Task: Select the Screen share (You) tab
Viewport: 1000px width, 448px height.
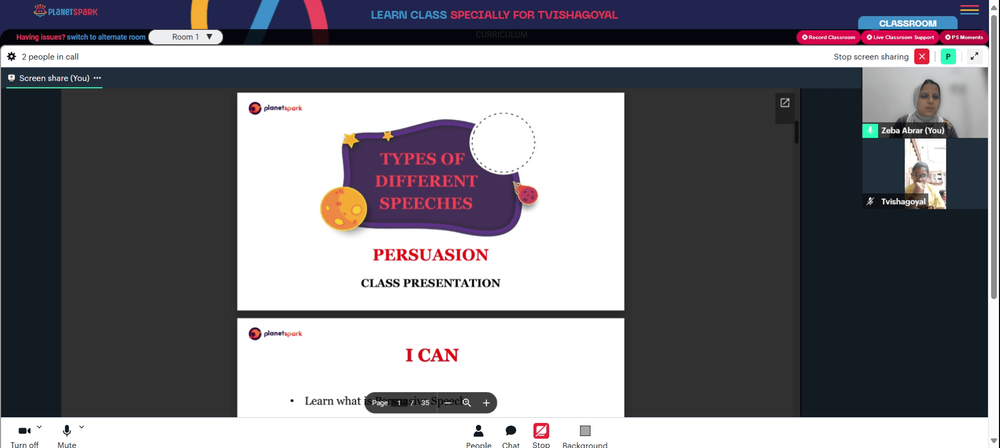Action: pos(54,78)
